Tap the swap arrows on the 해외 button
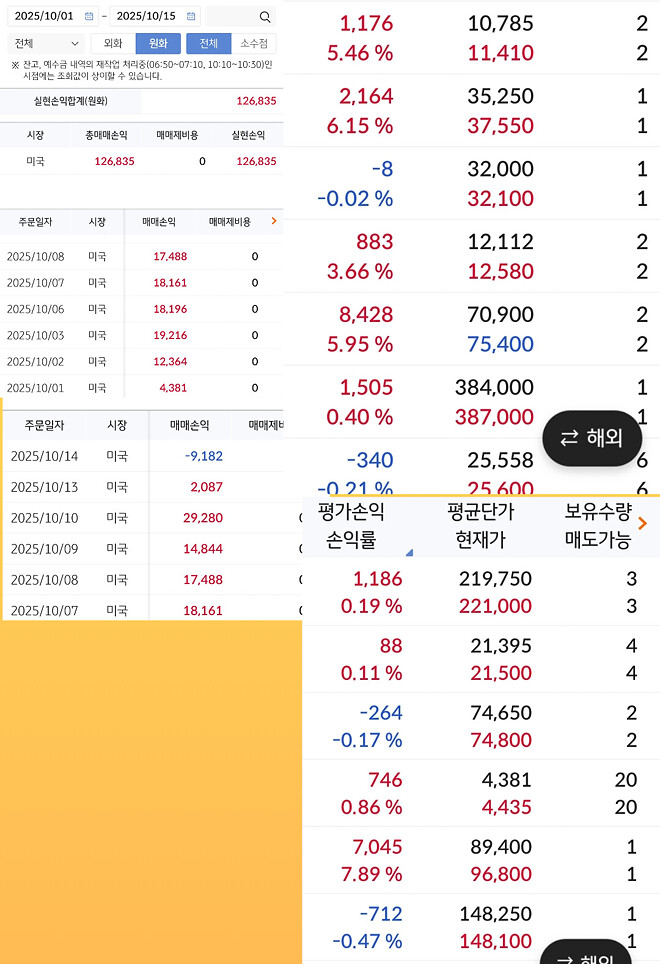Viewport: 660px width, 964px height. coord(567,438)
